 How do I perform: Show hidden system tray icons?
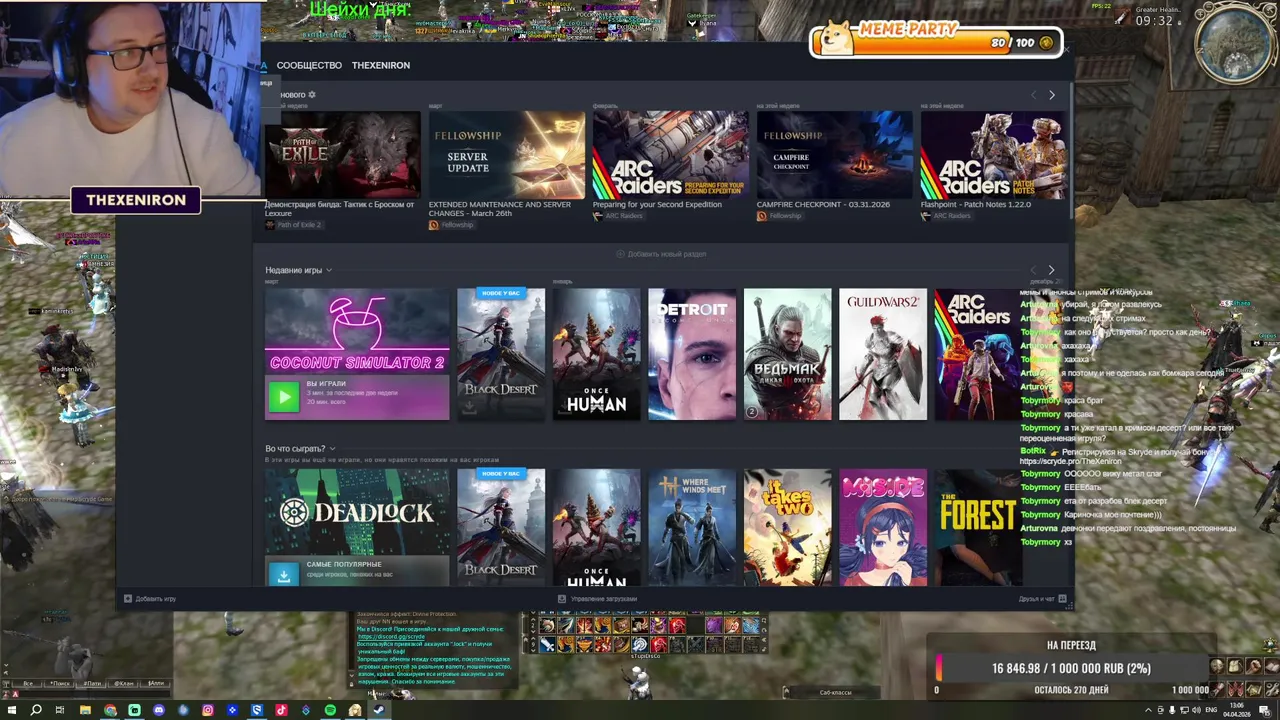(x=1148, y=710)
